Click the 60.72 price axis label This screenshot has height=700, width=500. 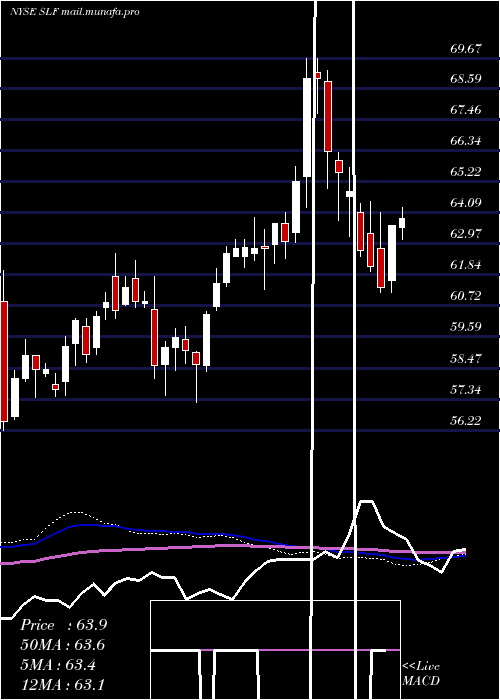click(466, 296)
